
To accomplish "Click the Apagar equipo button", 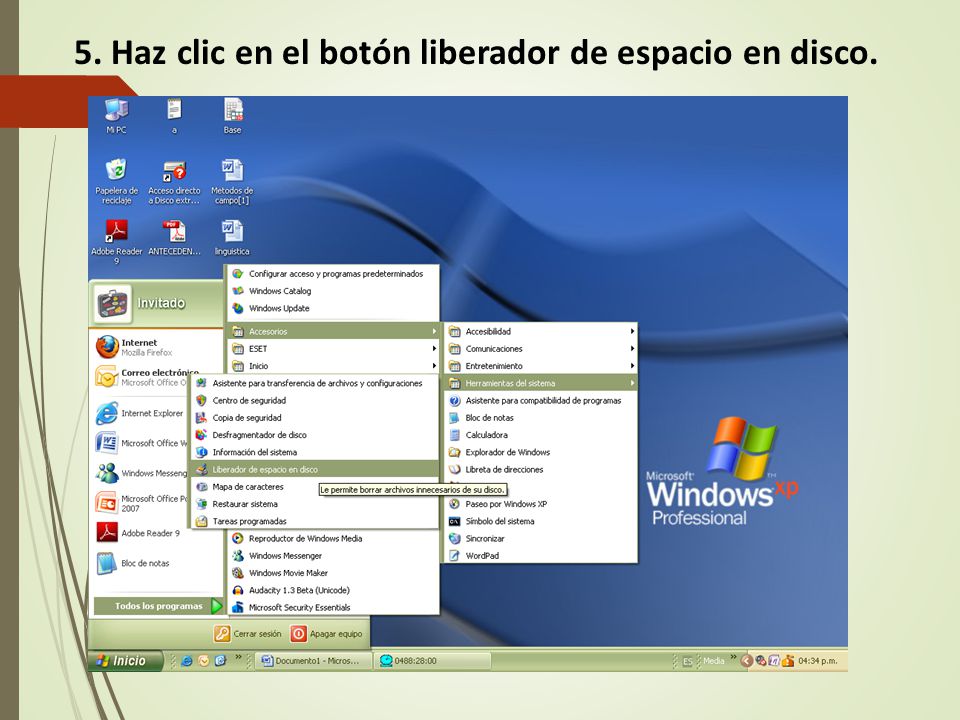I will (326, 634).
